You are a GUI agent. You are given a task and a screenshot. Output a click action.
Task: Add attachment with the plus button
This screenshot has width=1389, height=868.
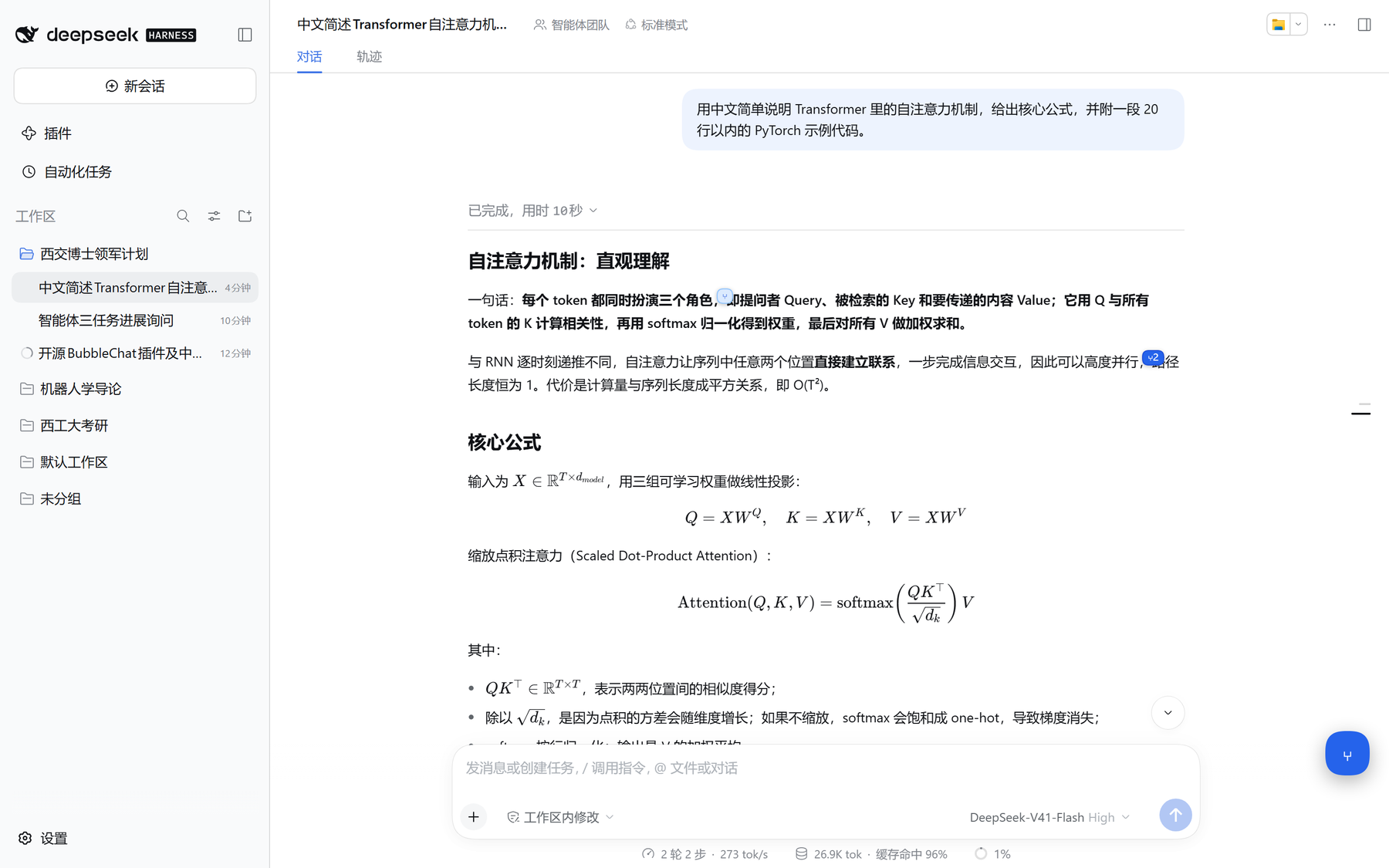pos(474,816)
